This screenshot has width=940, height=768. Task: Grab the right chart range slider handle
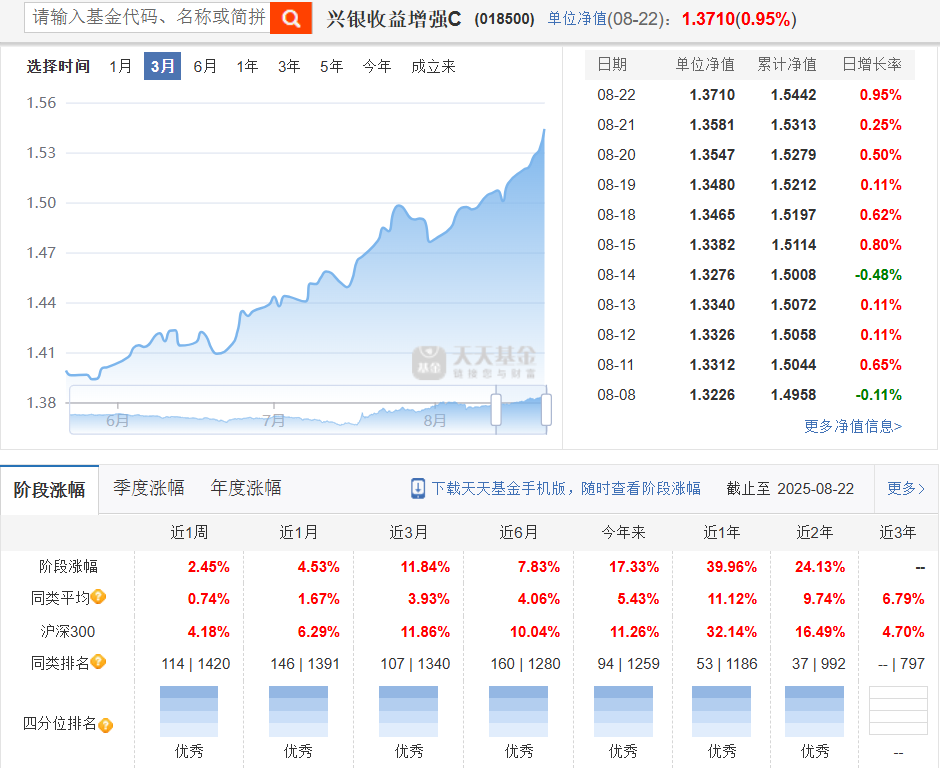pos(546,410)
